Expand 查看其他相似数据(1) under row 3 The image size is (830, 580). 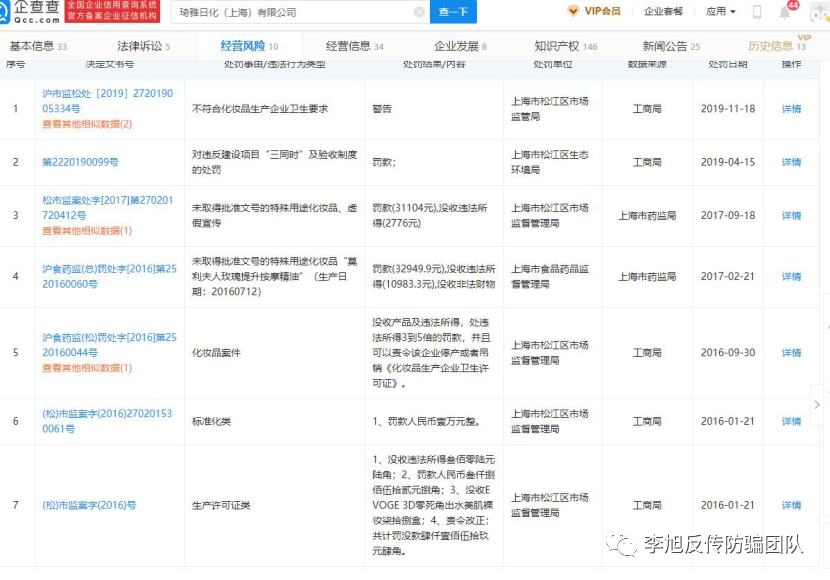click(x=87, y=231)
